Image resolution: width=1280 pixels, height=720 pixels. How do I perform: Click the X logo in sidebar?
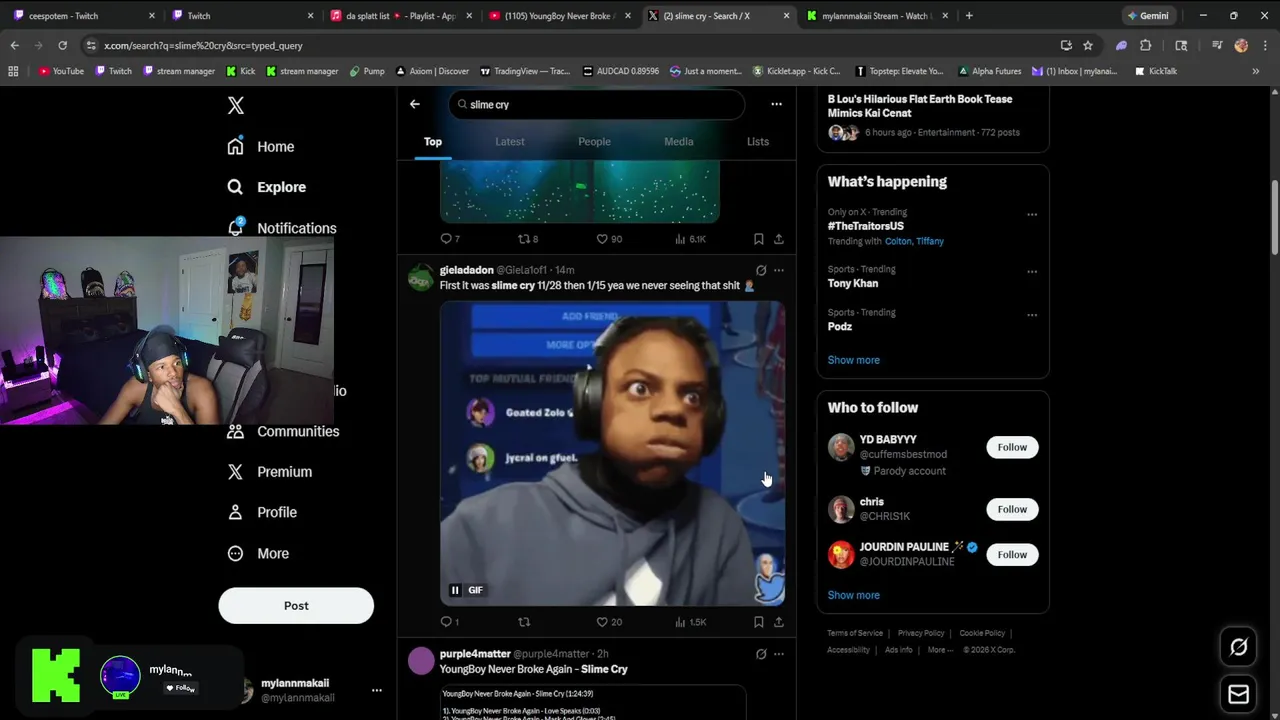[x=235, y=105]
